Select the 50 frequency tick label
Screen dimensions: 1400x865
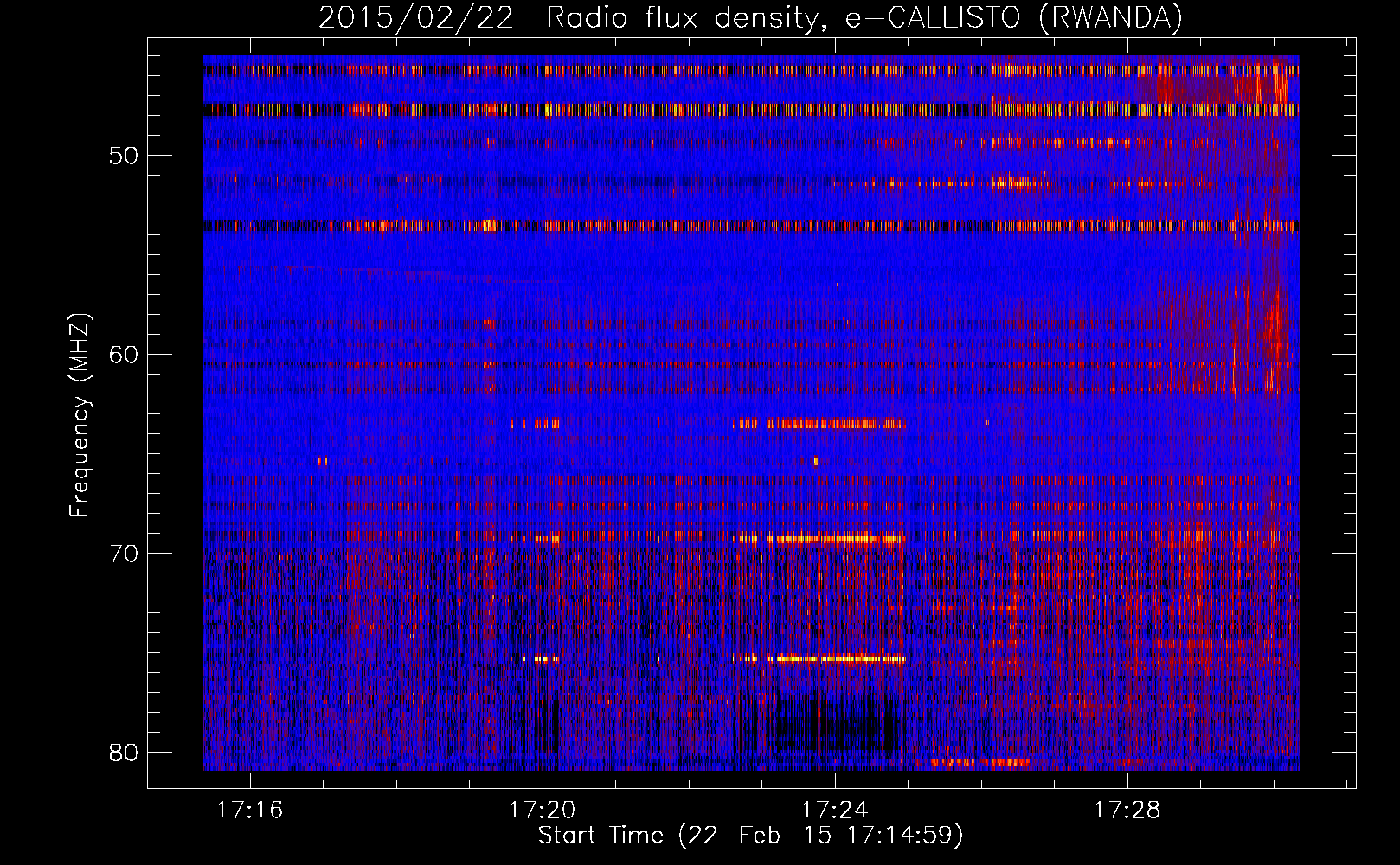[124, 156]
